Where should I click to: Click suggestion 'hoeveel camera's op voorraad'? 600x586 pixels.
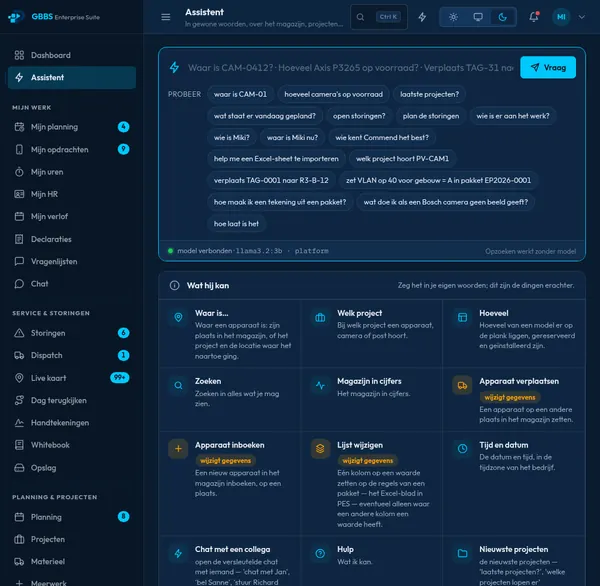click(333, 94)
